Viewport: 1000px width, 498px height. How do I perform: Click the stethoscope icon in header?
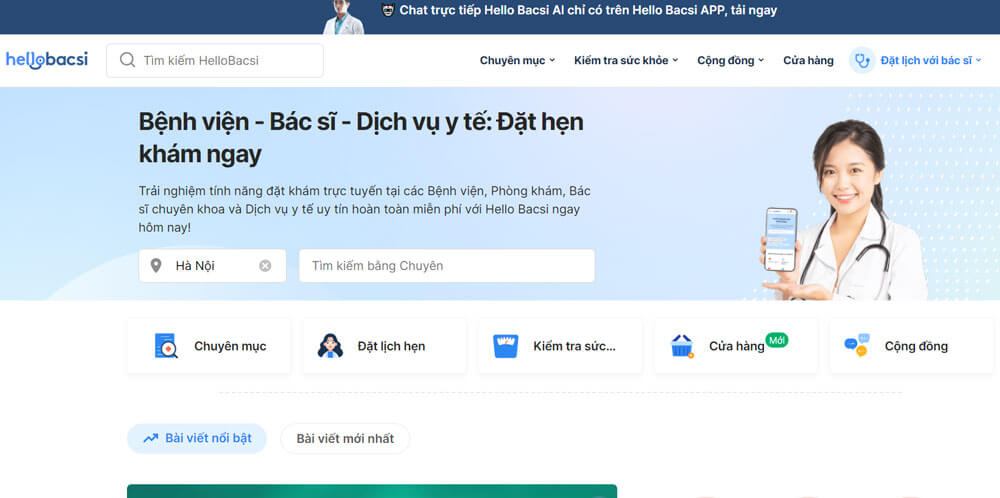point(862,61)
